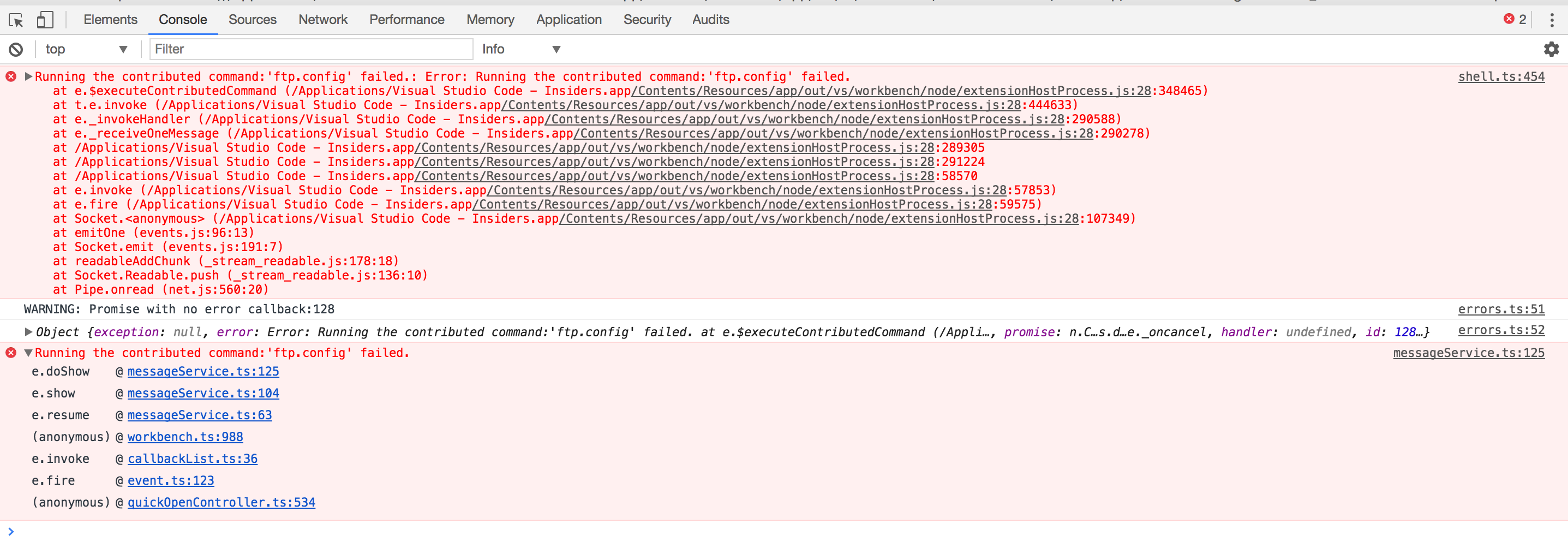Image resolution: width=1568 pixels, height=547 pixels.
Task: Open errors.ts:51 source link
Action: click(x=1501, y=310)
